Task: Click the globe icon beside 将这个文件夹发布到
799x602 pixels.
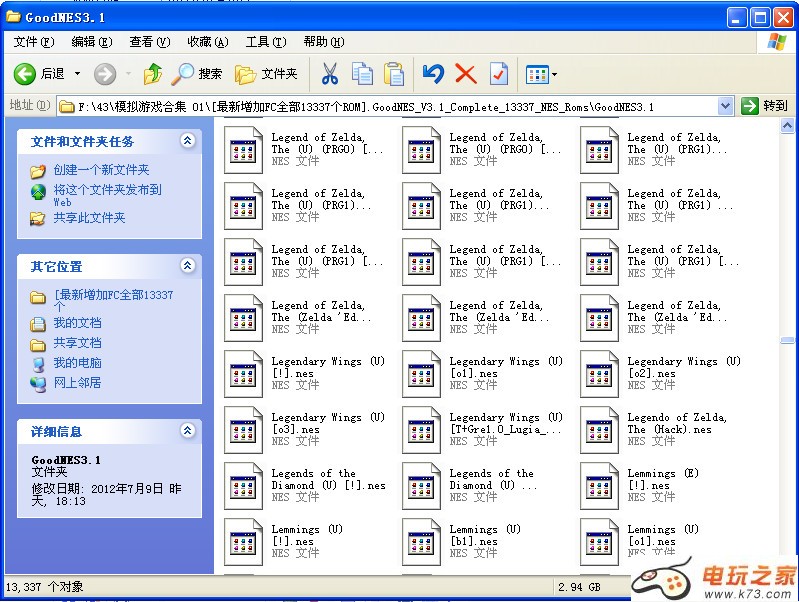Action: click(38, 192)
